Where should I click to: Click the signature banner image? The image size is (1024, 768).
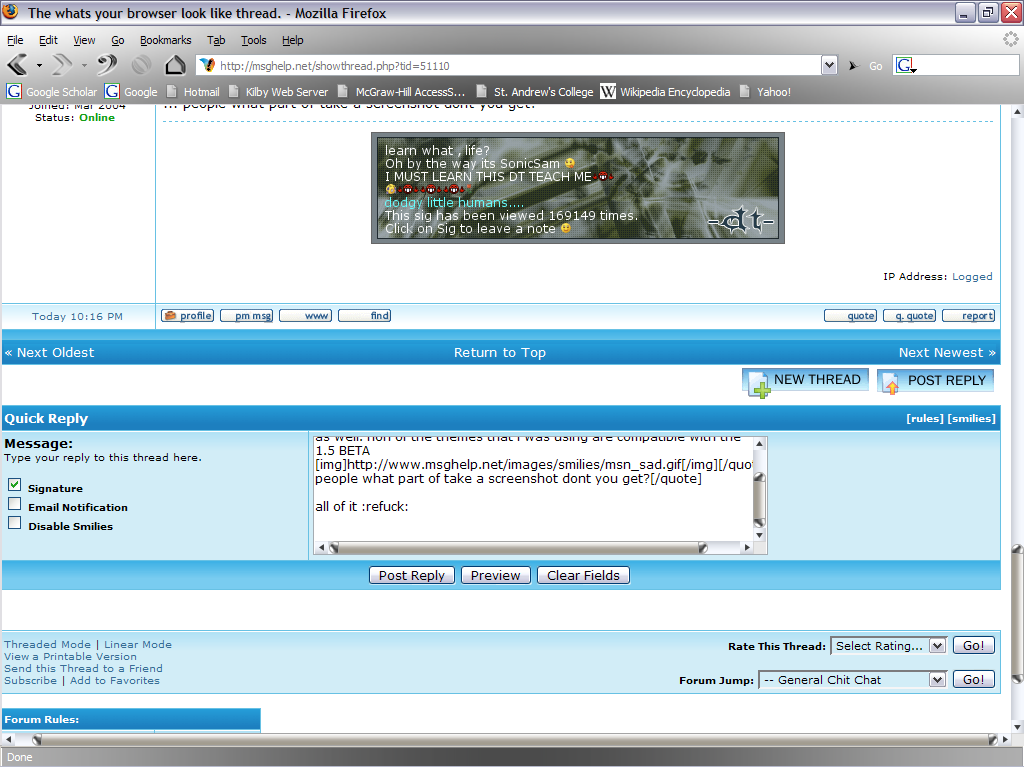click(x=578, y=188)
